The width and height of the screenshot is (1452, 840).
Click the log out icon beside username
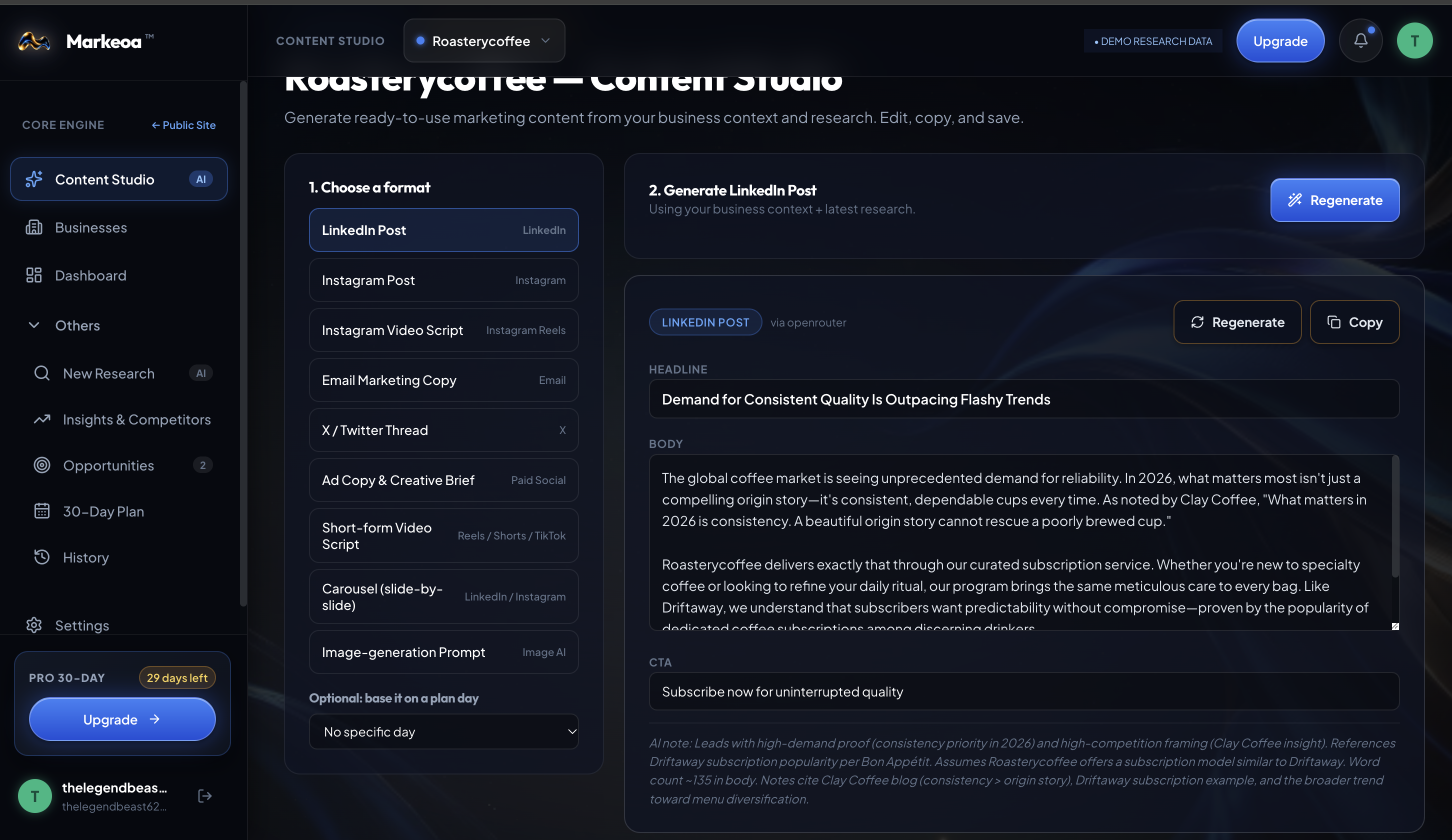point(204,795)
